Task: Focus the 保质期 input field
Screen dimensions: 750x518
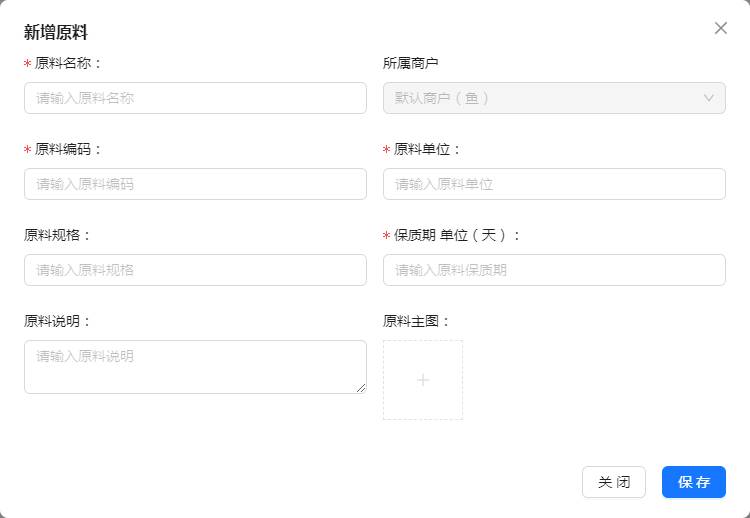Action: [x=554, y=270]
